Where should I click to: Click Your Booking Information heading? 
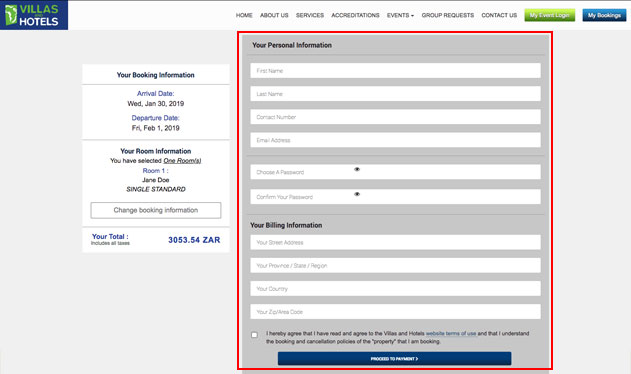tap(156, 75)
